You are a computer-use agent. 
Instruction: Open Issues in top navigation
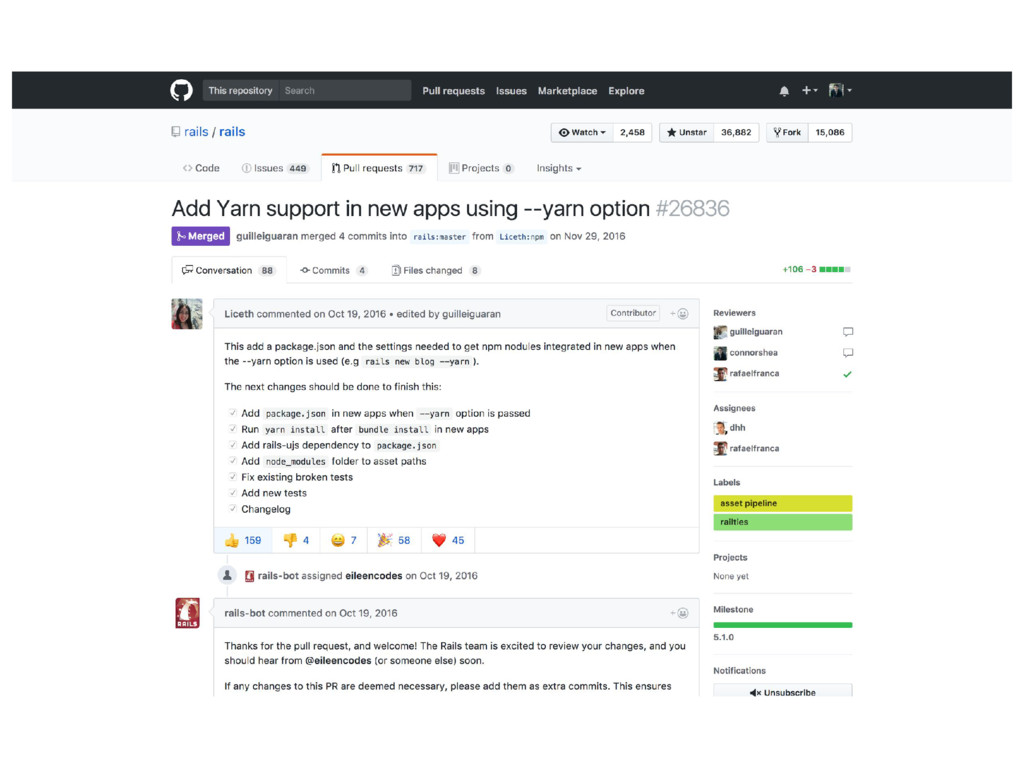click(x=511, y=91)
